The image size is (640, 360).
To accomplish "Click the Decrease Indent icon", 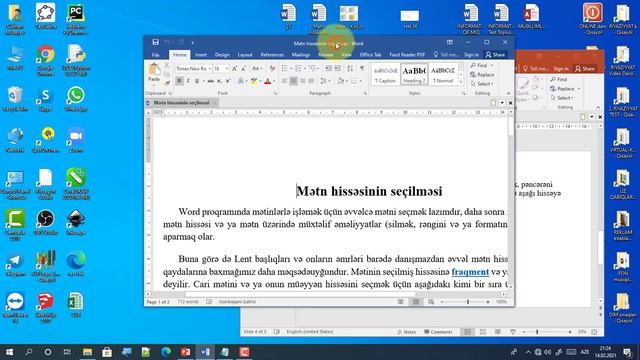I will click(x=328, y=69).
